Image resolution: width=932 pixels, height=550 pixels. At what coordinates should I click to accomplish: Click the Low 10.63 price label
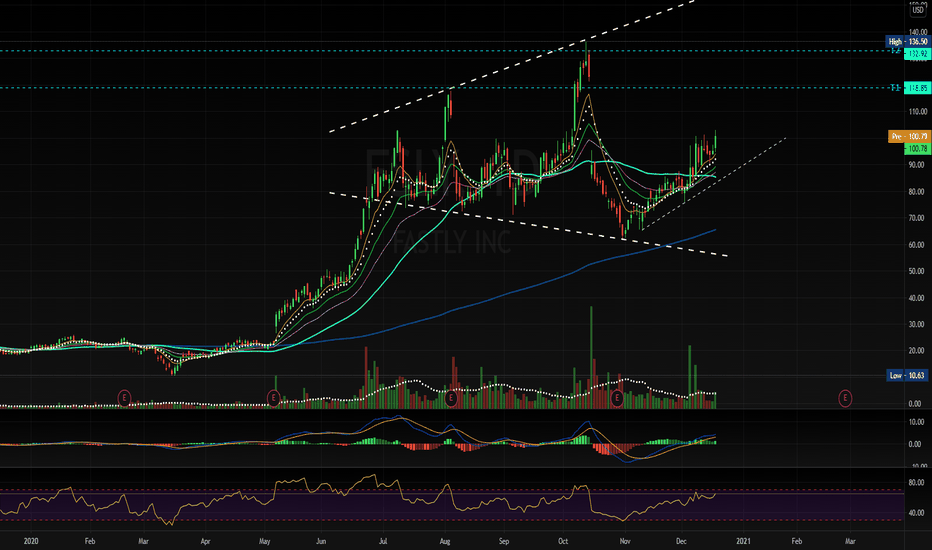tap(907, 375)
